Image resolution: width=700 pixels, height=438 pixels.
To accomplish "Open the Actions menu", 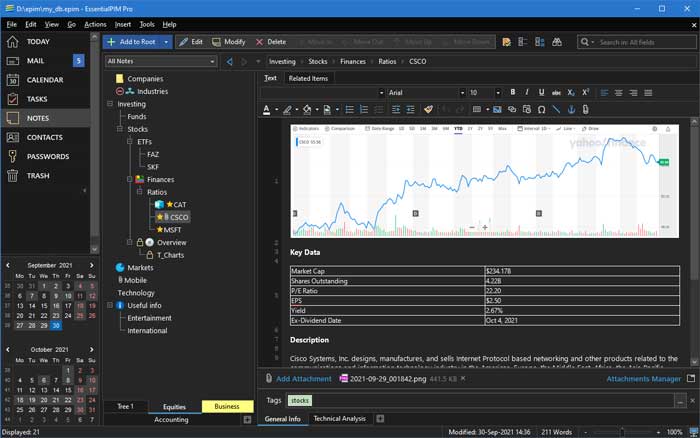I will tap(95, 25).
